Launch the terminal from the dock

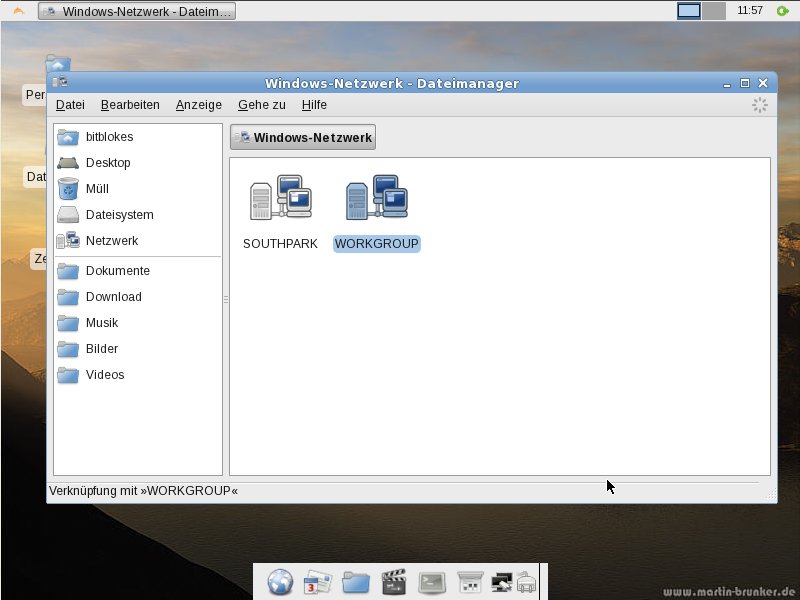point(432,582)
